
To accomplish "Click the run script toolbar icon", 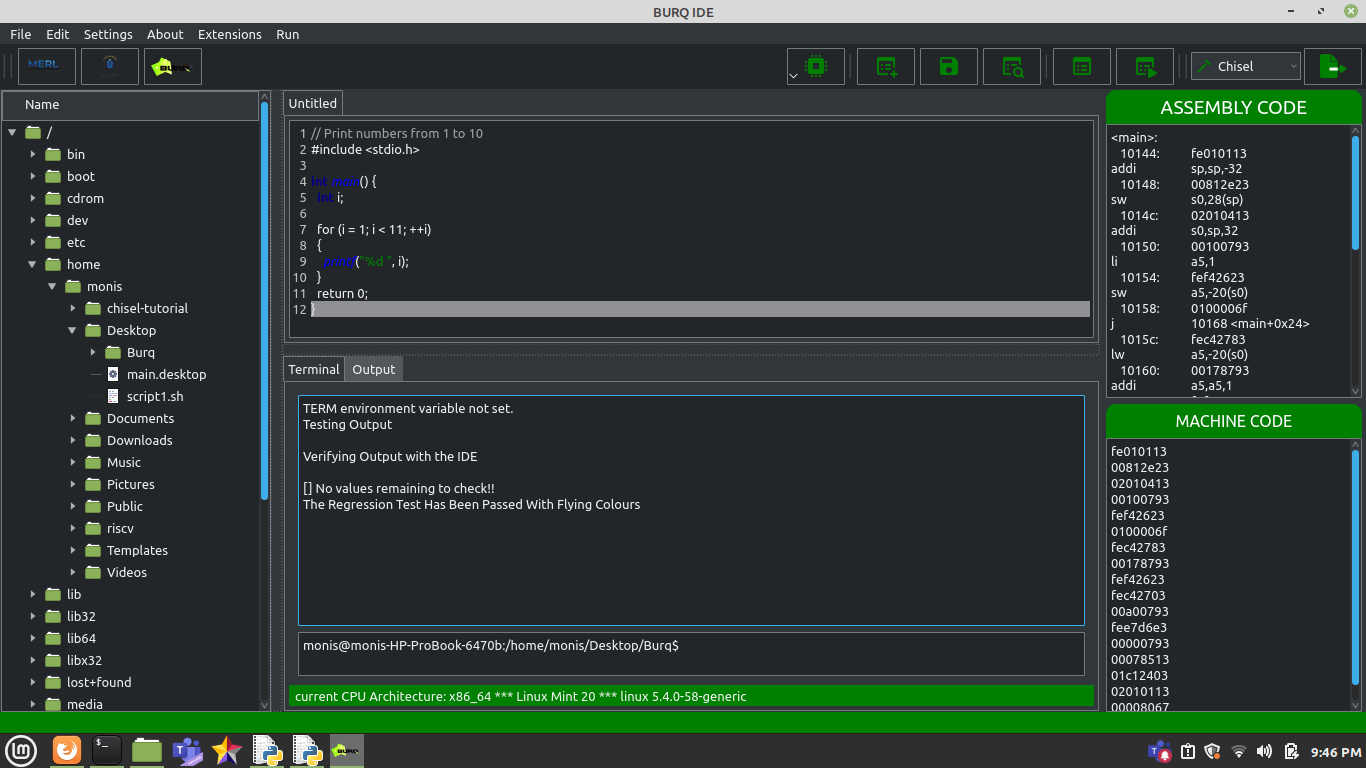I will click(x=1145, y=67).
